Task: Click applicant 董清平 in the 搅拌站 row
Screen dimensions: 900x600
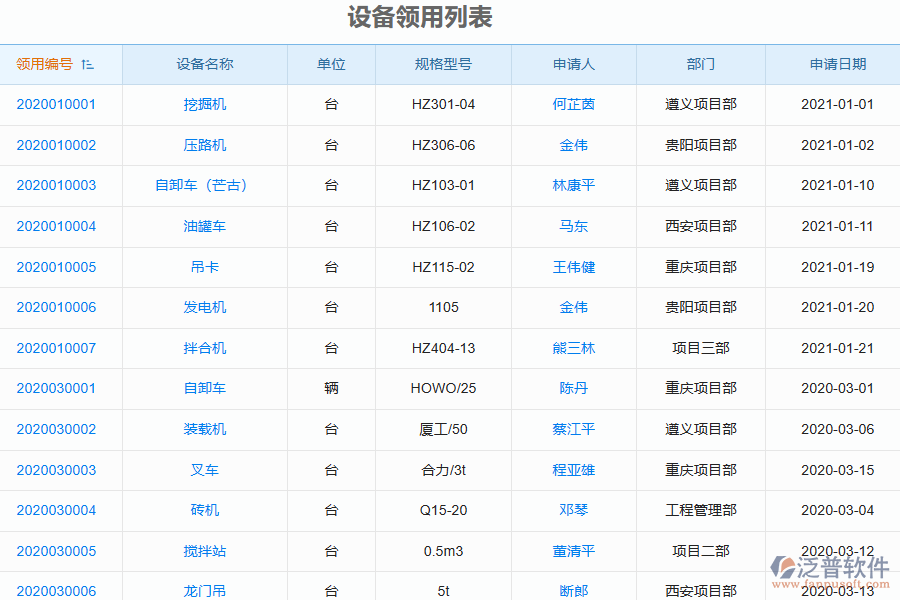Action: (572, 551)
